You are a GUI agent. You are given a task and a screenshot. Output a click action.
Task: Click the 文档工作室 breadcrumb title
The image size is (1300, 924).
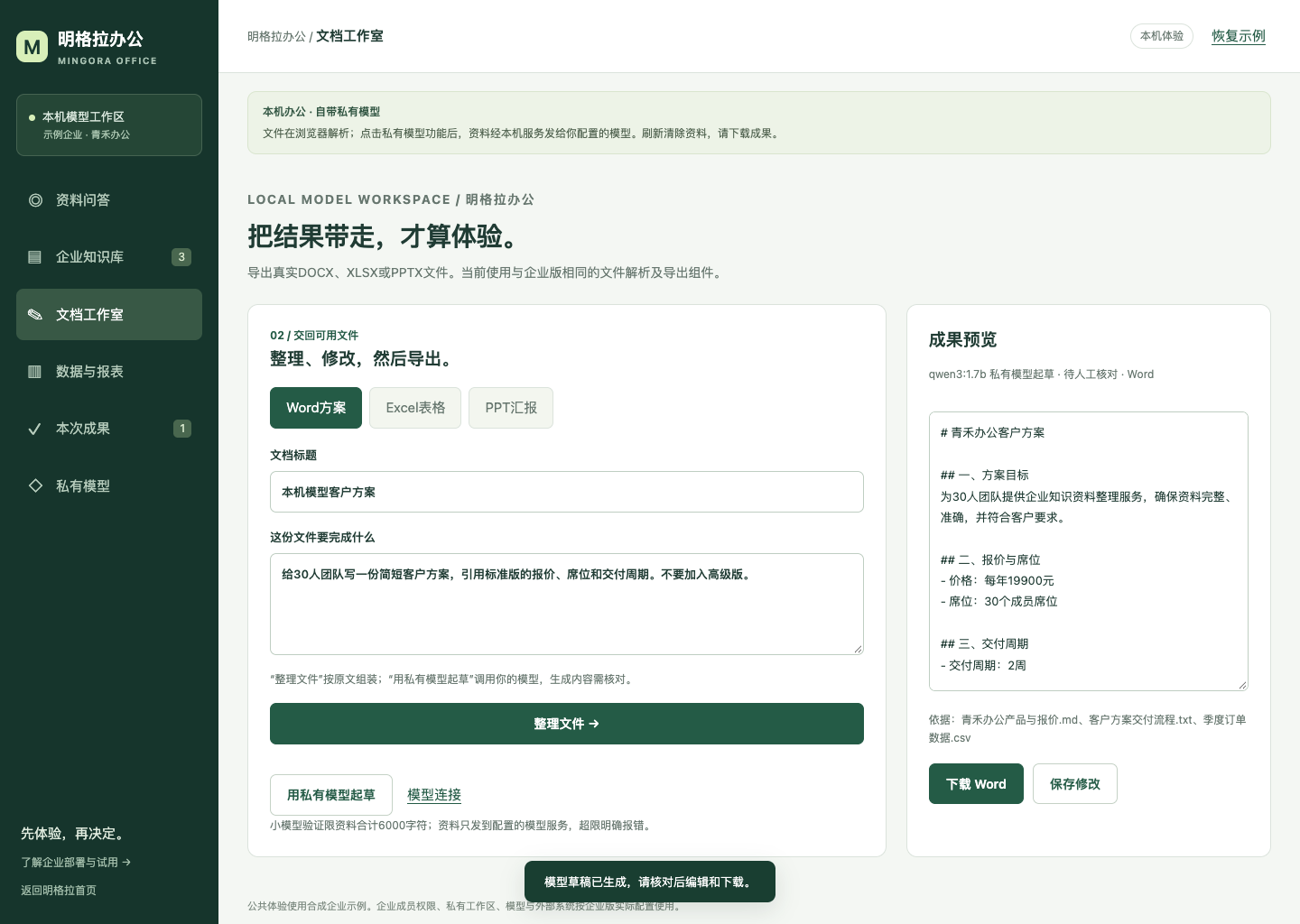(x=349, y=36)
